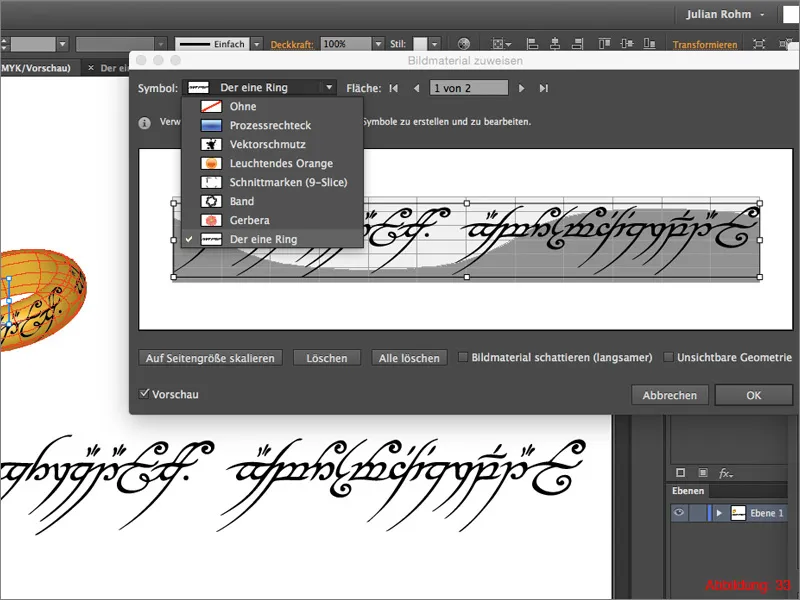This screenshot has width=800, height=600.
Task: Go to next surface arrow
Action: tap(521, 88)
